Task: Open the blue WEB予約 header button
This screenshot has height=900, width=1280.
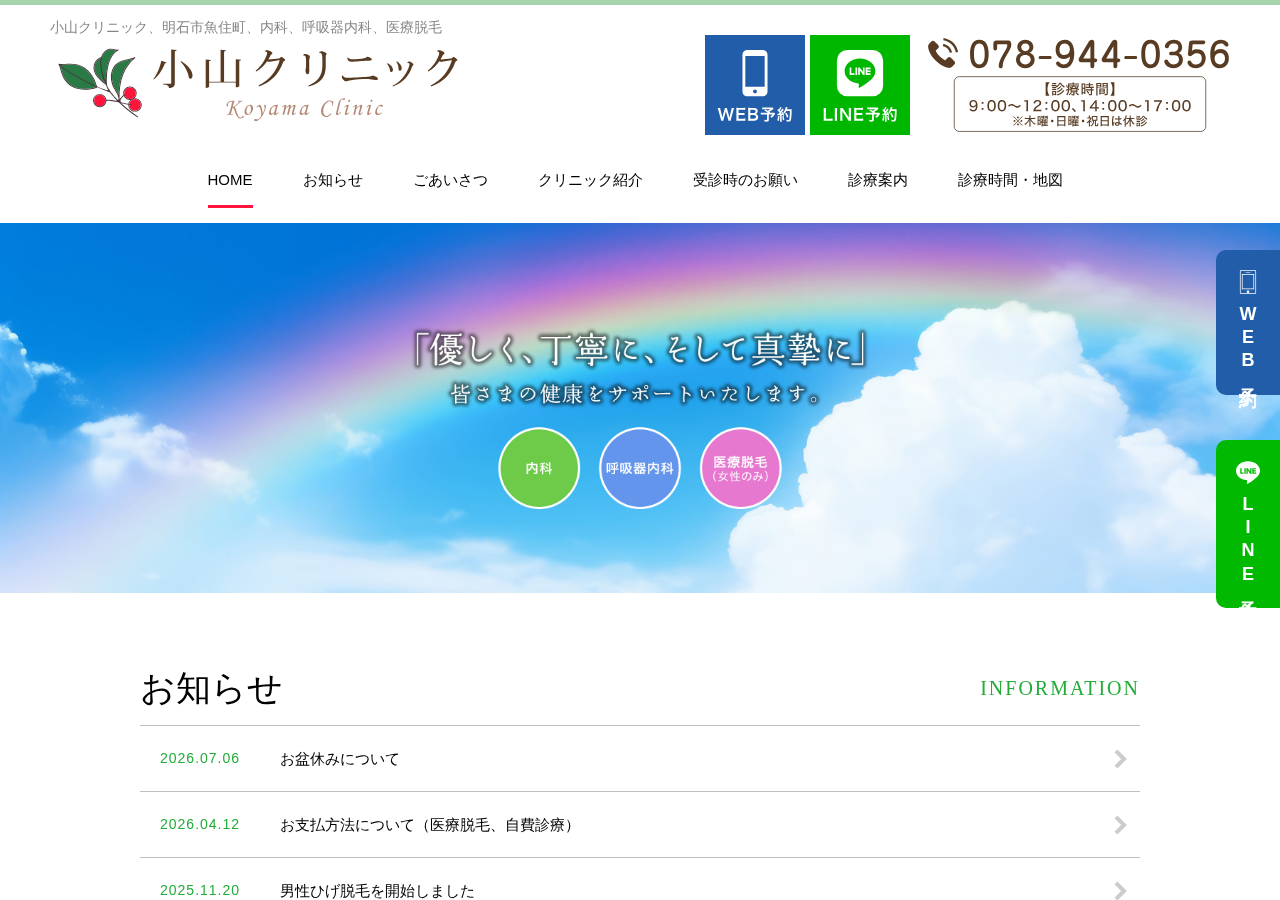Action: (755, 85)
